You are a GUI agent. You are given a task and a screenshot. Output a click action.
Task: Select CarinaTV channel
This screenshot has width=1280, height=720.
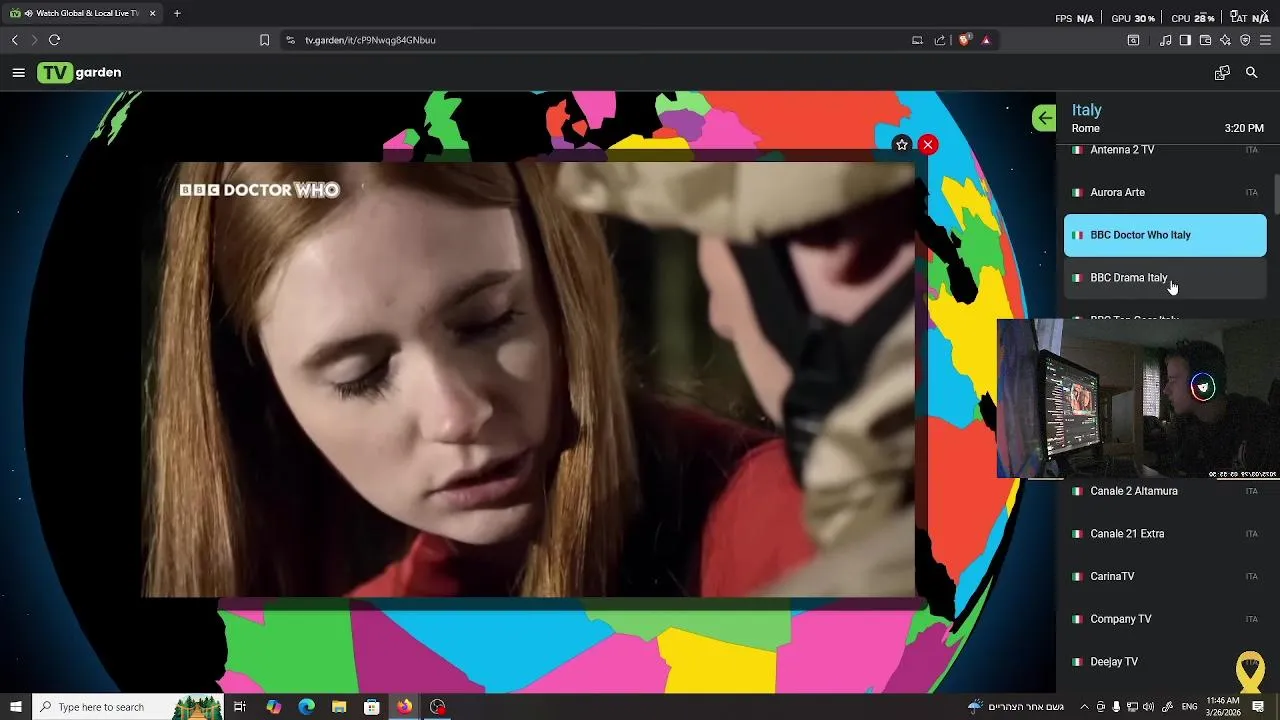(1165, 577)
